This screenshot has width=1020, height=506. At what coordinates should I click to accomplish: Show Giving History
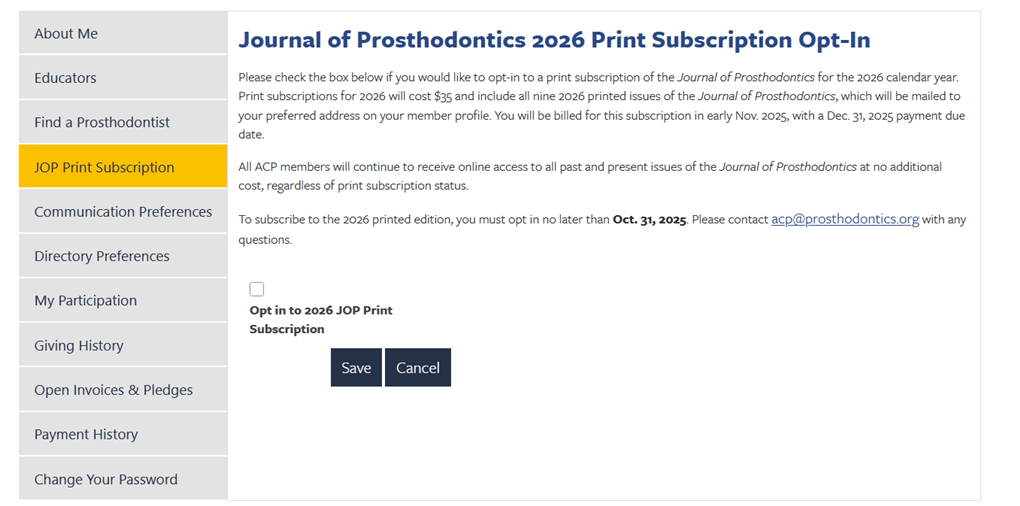pos(79,345)
